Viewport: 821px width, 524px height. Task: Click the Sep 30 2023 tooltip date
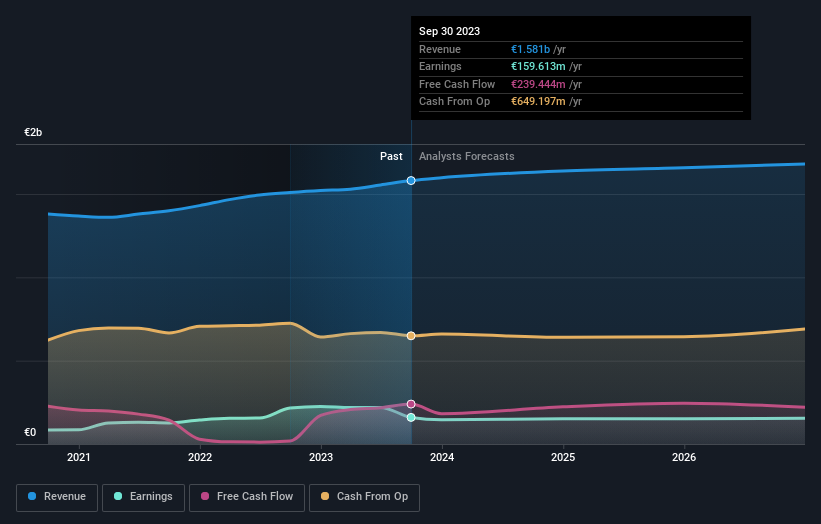[449, 31]
